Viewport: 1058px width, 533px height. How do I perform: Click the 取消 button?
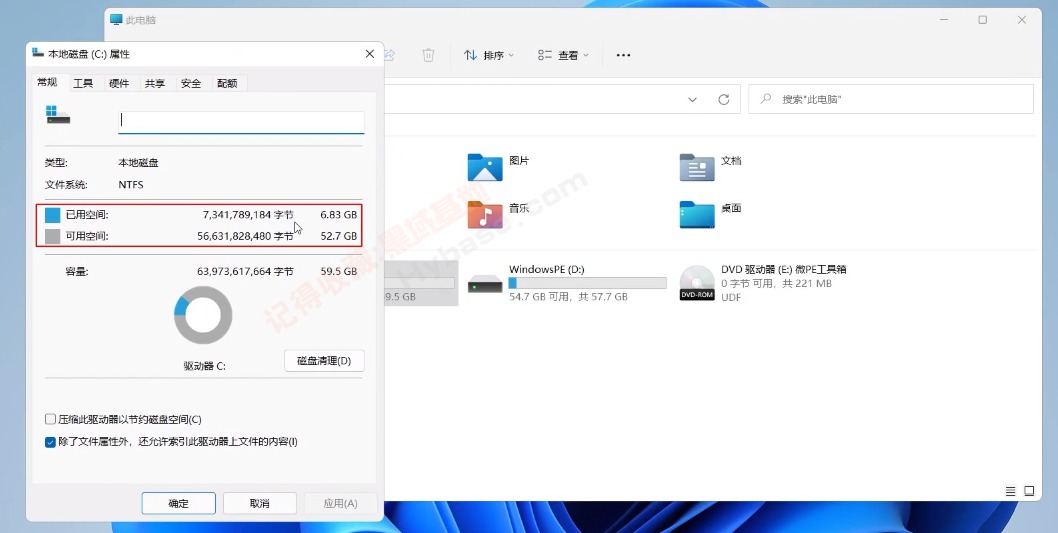pyautogui.click(x=260, y=503)
